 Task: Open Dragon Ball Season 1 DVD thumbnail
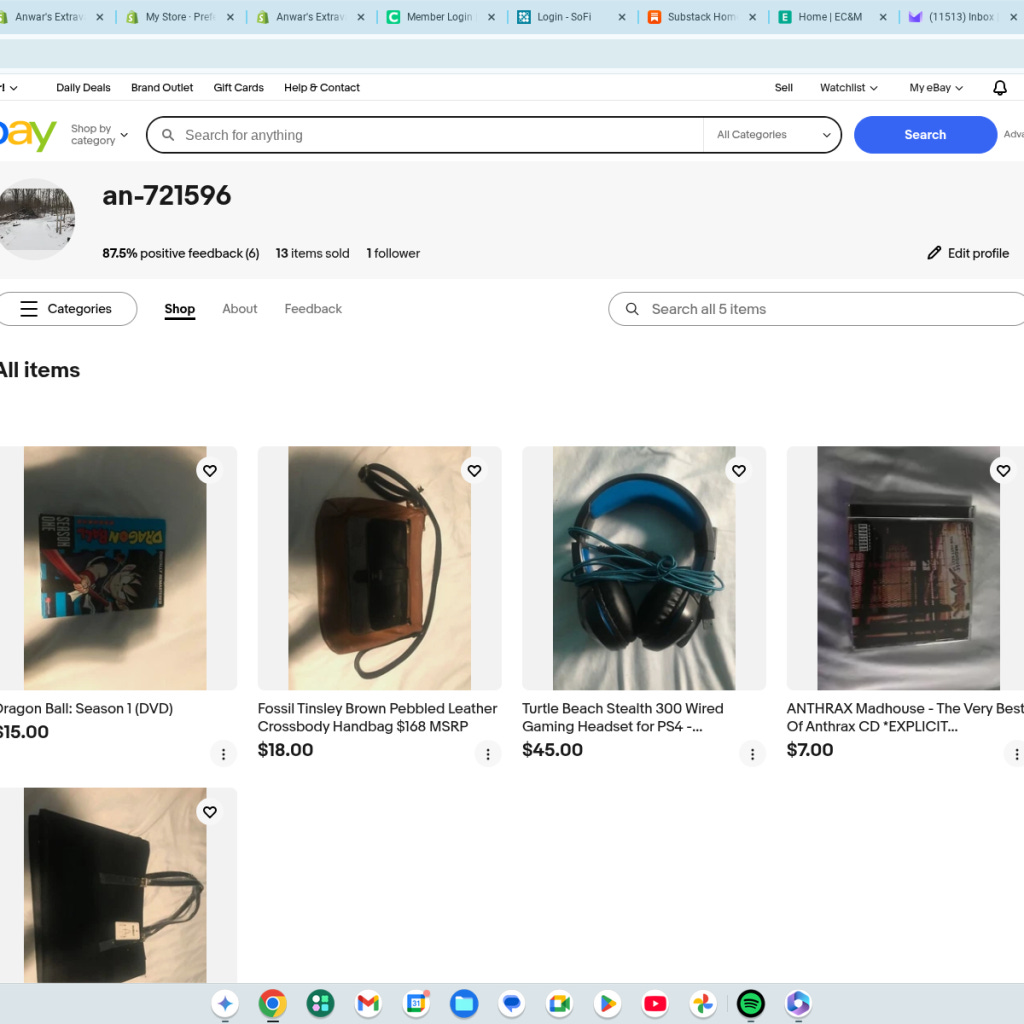(x=115, y=568)
